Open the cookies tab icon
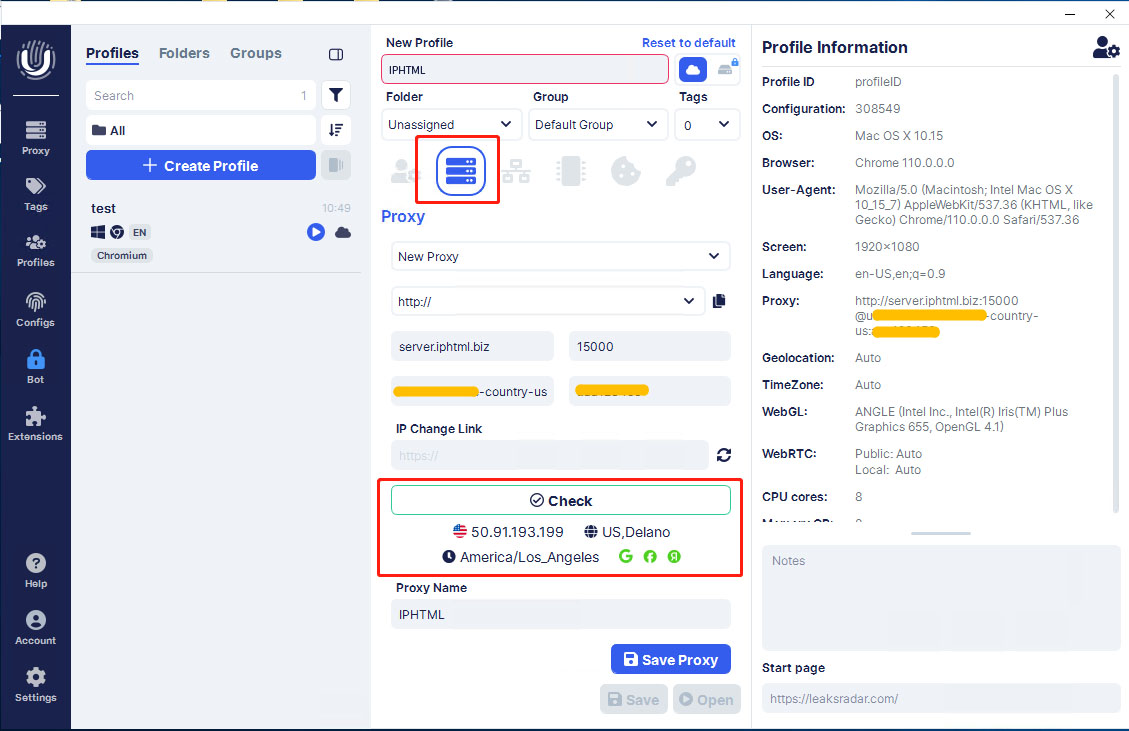Screen dimensions: 1129x731 pyautogui.click(x=626, y=171)
